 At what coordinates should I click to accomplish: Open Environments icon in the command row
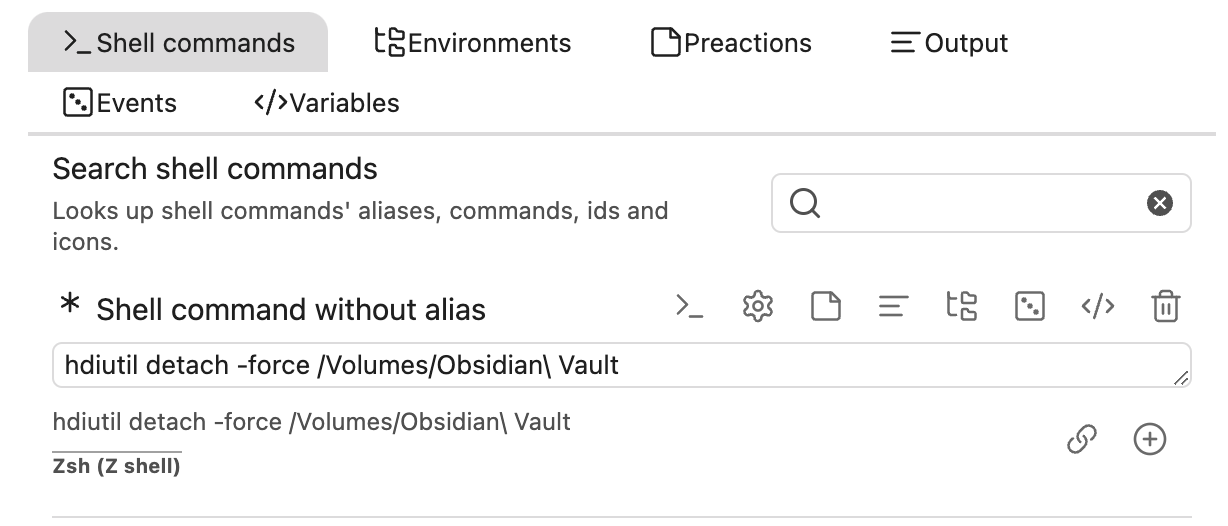pos(961,307)
